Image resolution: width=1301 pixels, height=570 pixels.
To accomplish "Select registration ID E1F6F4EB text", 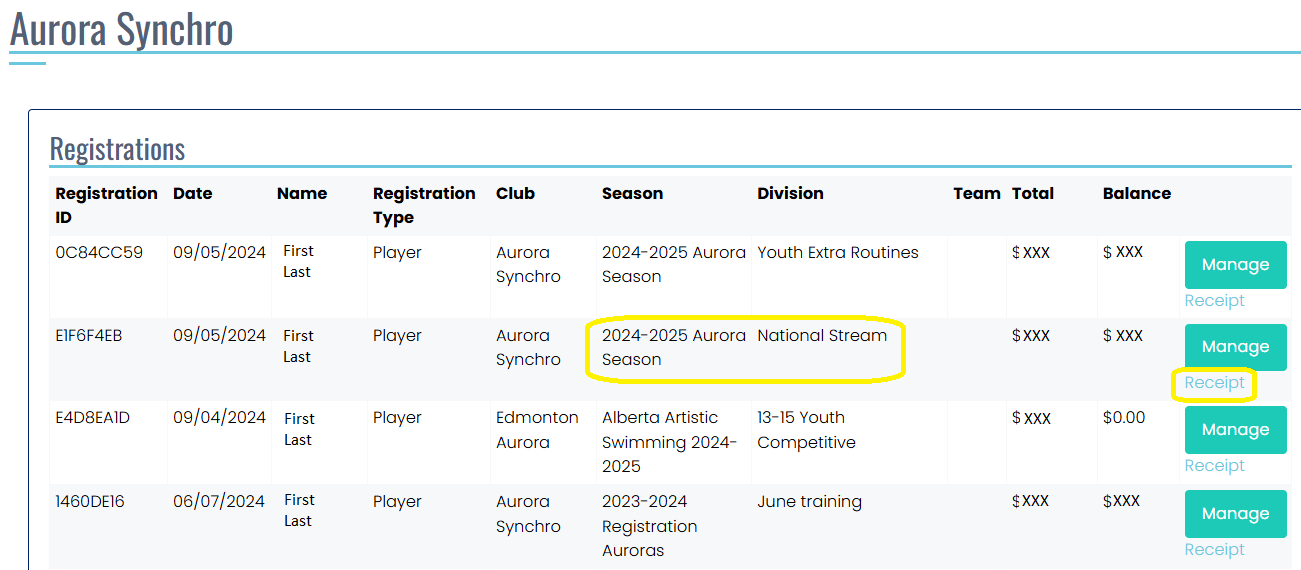I will pyautogui.click(x=89, y=336).
